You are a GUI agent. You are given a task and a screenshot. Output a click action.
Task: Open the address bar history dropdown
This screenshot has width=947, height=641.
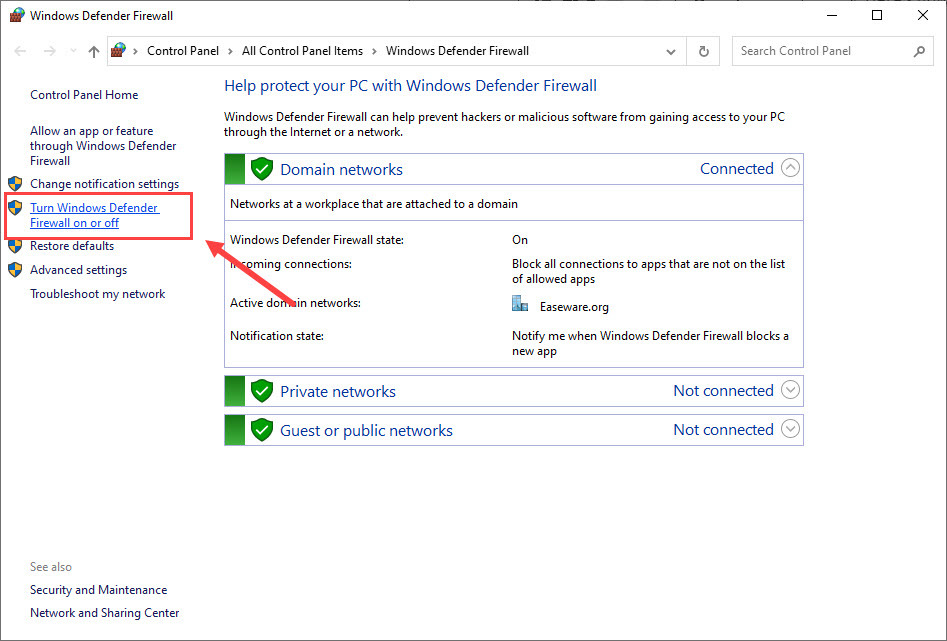pyautogui.click(x=670, y=52)
